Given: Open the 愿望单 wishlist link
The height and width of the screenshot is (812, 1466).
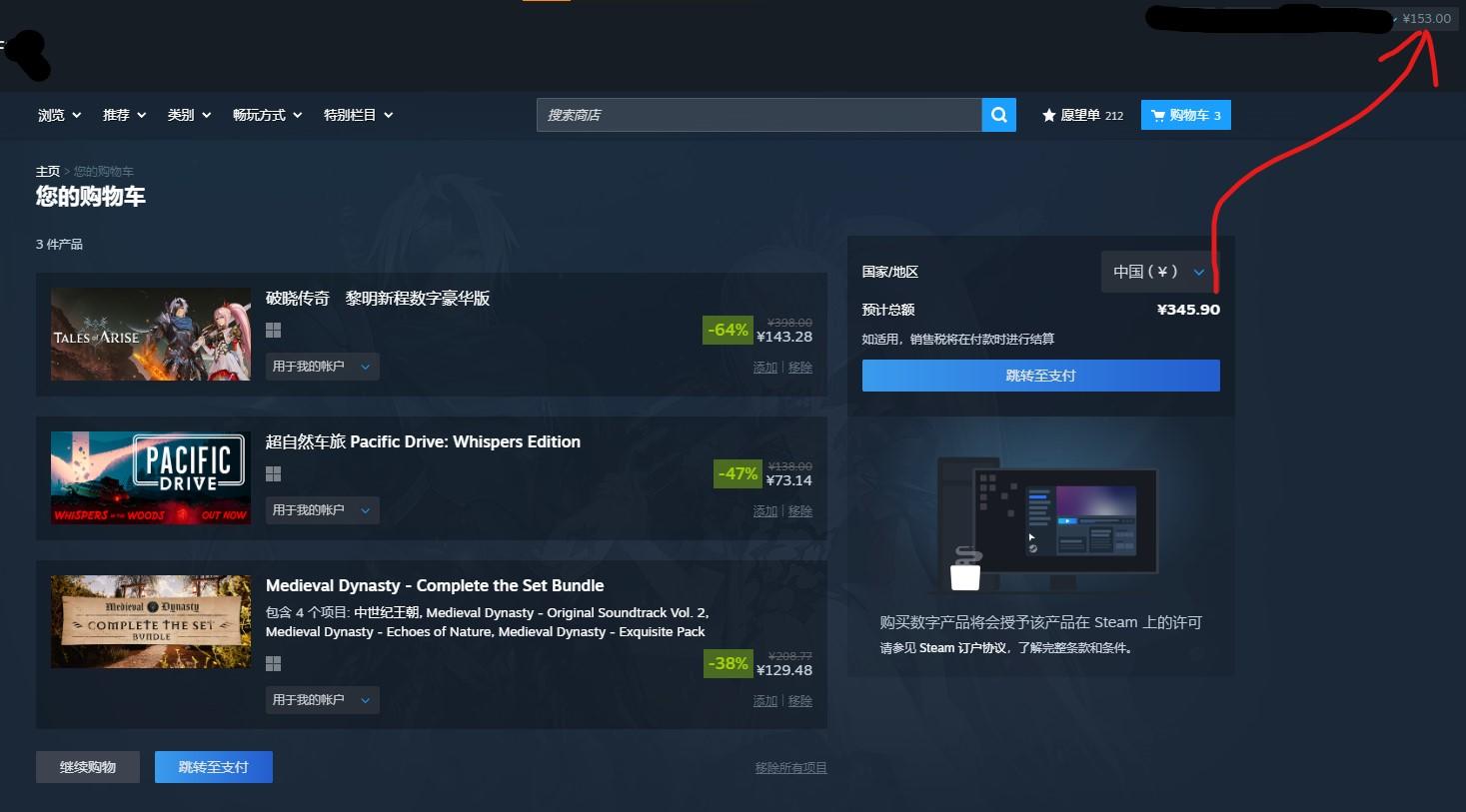Looking at the screenshot, I should [x=1082, y=116].
